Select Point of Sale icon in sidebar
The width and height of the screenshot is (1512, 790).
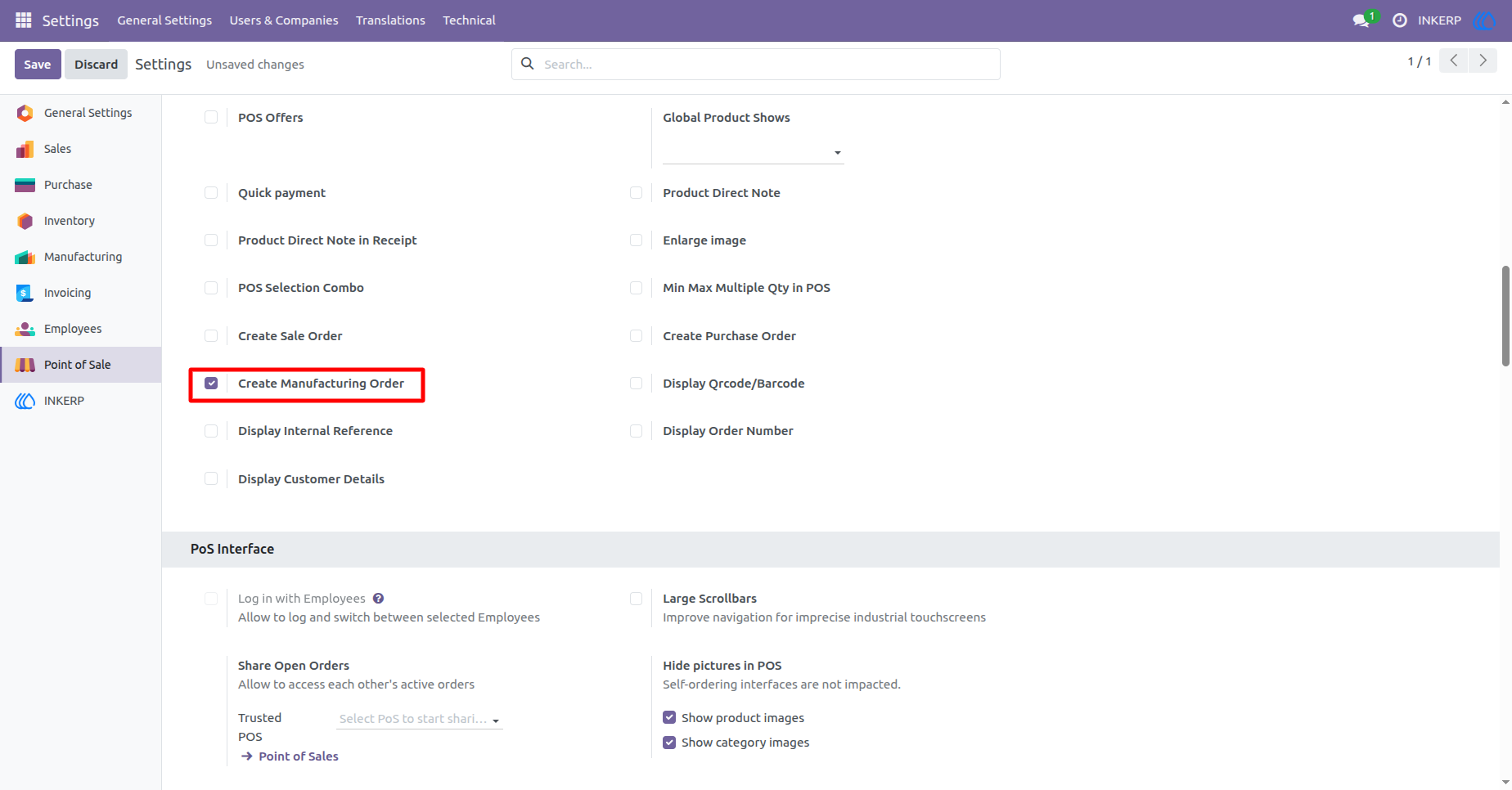(25, 365)
